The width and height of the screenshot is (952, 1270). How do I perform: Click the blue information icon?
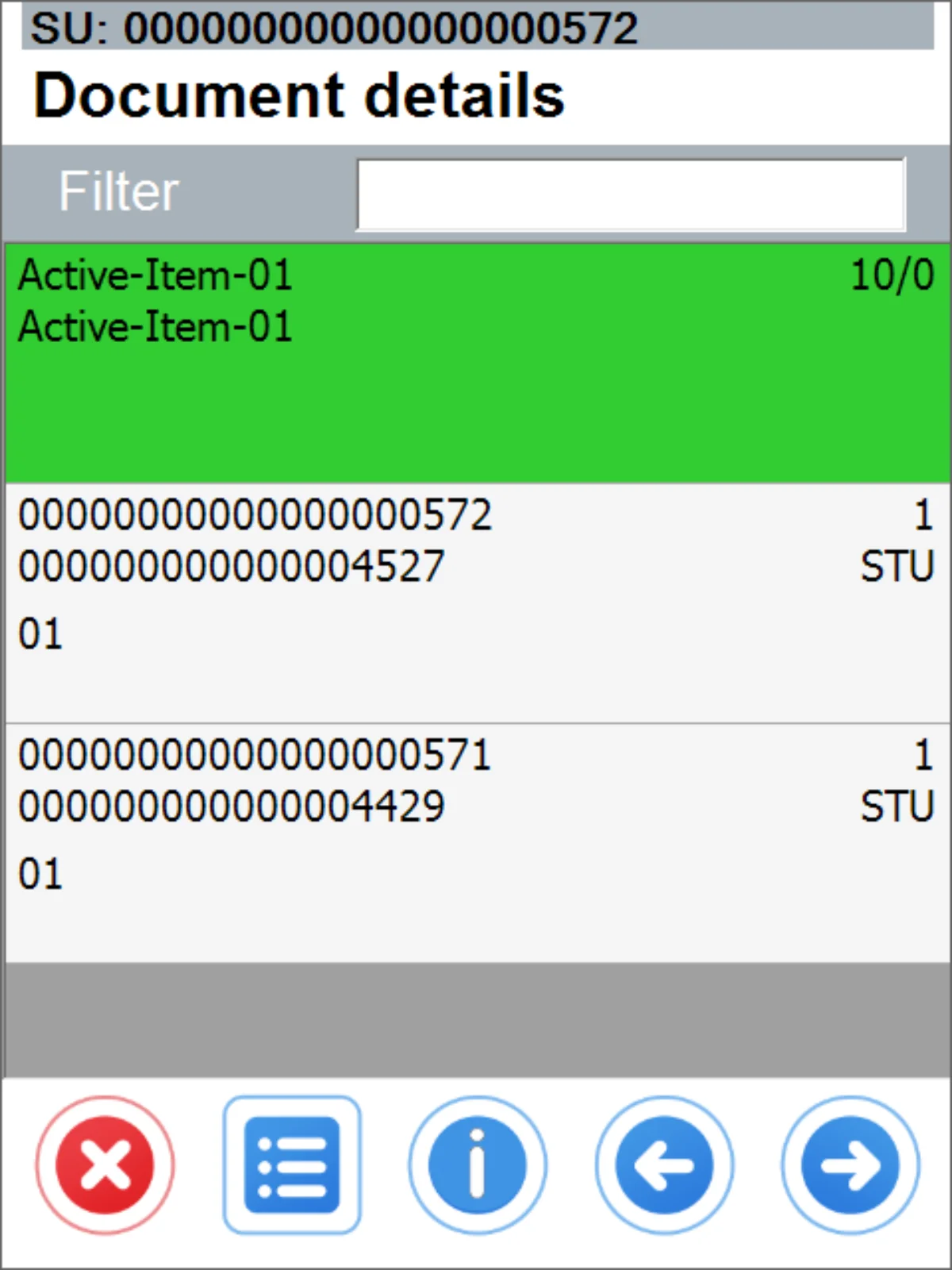(x=478, y=1165)
